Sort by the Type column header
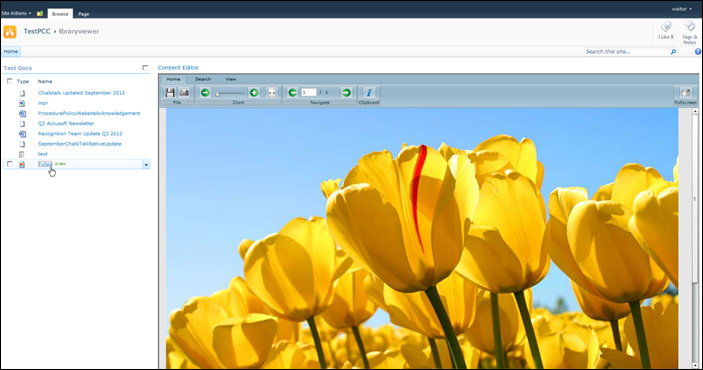703x370 pixels. coord(23,82)
